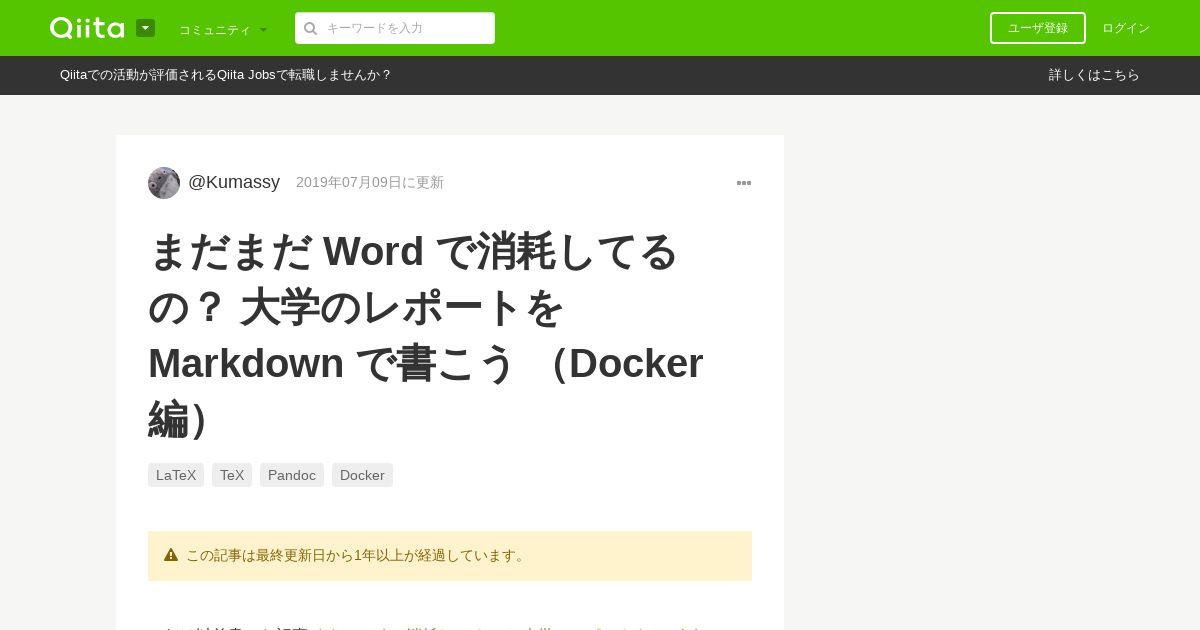Open the article's three-dot more menu

point(744,183)
